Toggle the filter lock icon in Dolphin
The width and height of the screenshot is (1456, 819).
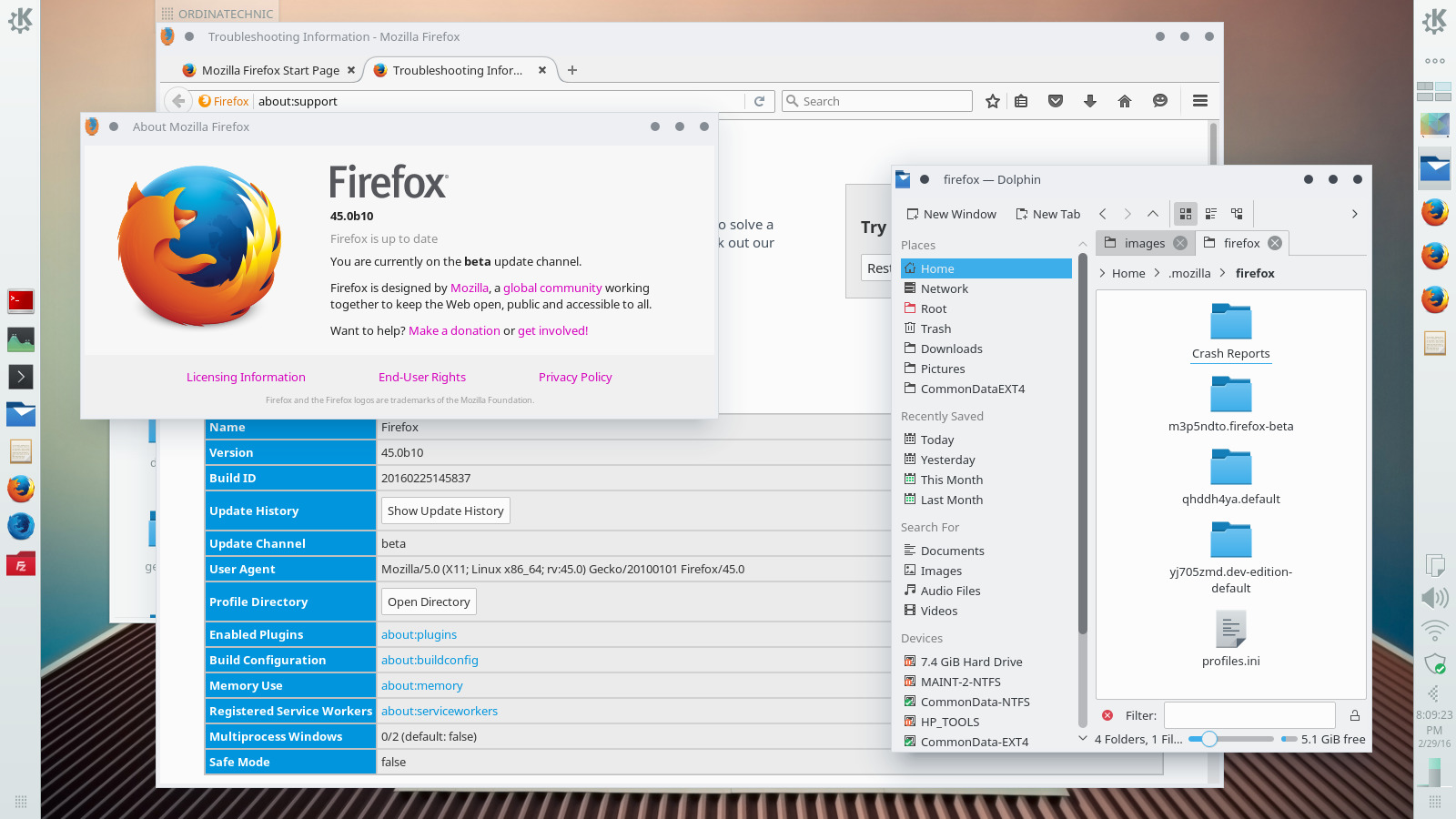(x=1354, y=715)
